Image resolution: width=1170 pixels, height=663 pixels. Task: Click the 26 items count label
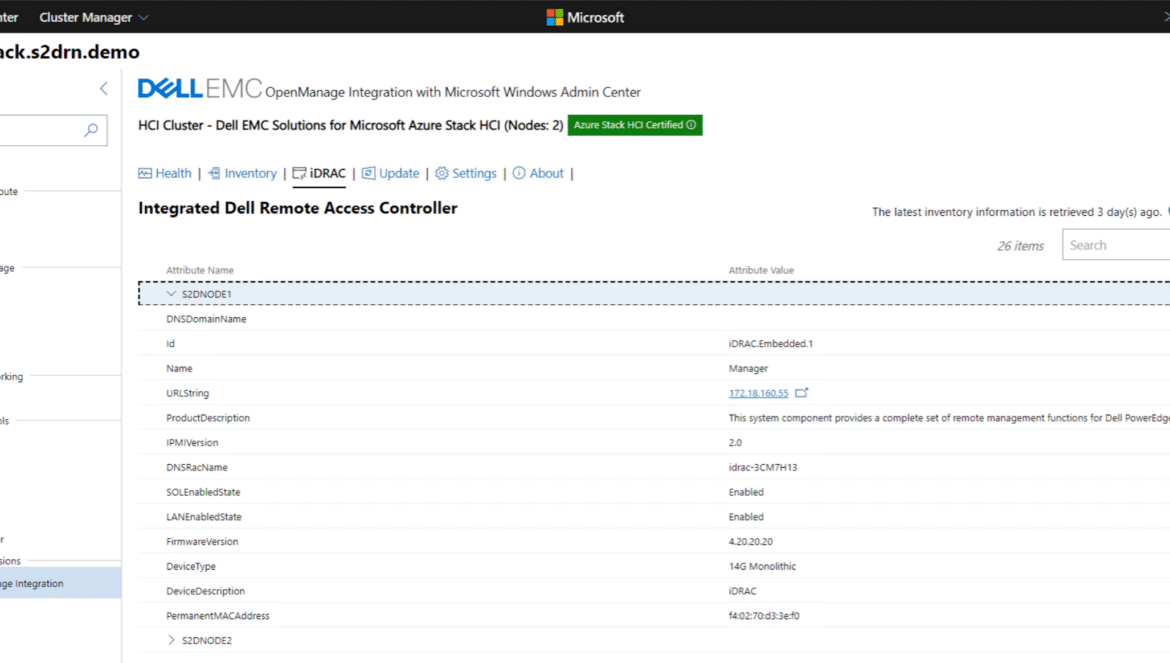(x=1021, y=246)
